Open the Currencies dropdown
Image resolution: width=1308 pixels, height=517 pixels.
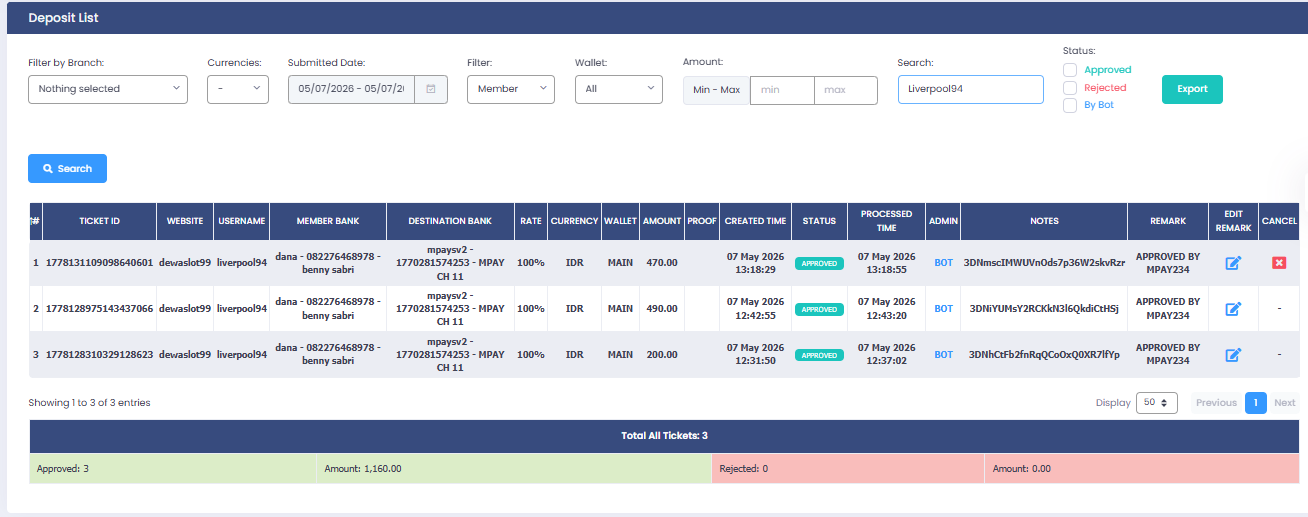pos(237,89)
